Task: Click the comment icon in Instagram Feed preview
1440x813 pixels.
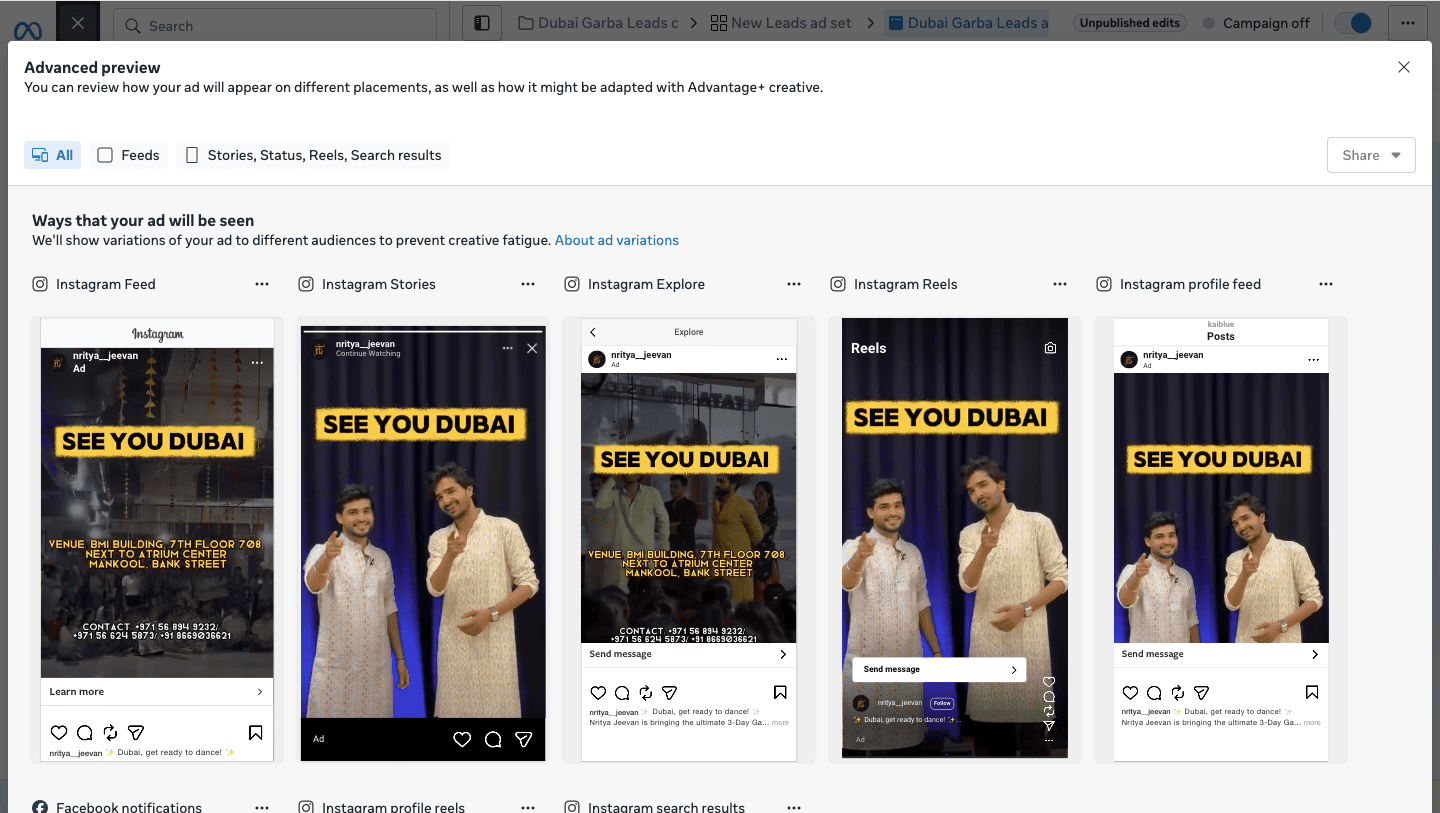Action: (85, 733)
